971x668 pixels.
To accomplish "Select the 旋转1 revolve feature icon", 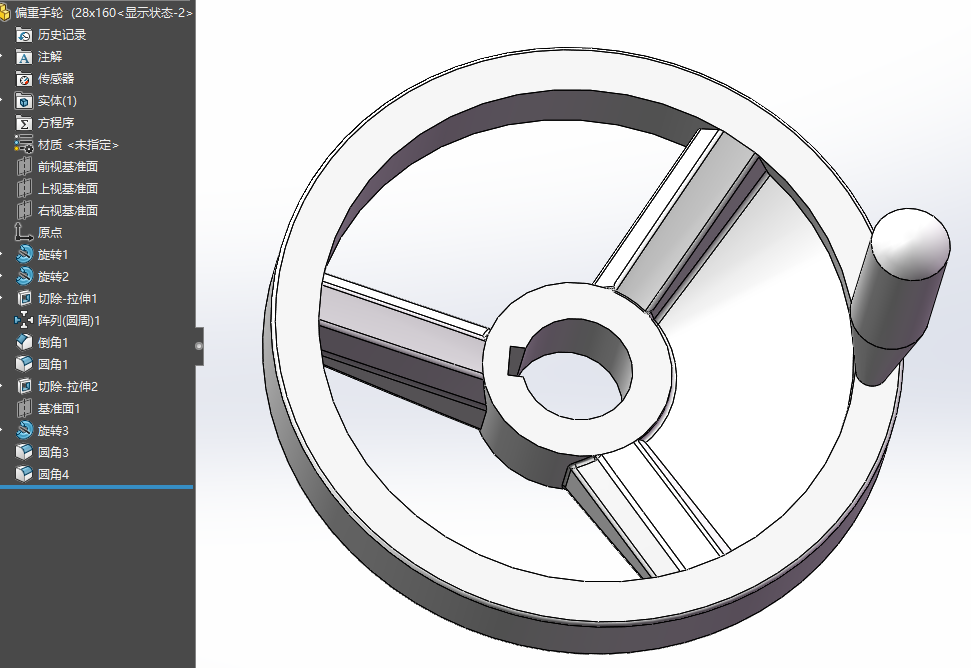I will (x=24, y=254).
